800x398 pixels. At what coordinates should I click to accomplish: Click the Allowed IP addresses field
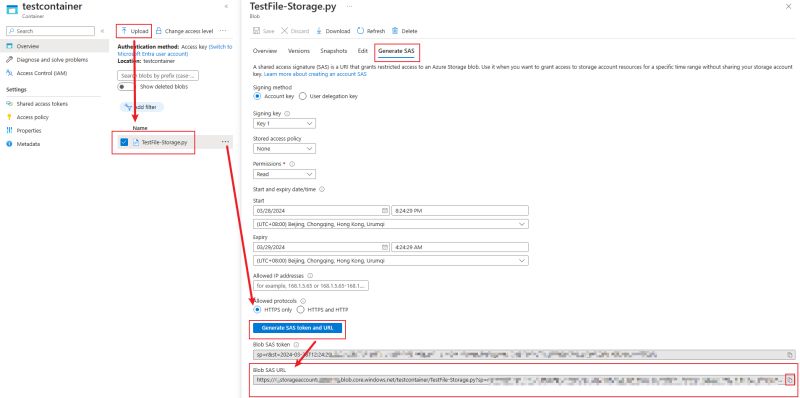311,286
